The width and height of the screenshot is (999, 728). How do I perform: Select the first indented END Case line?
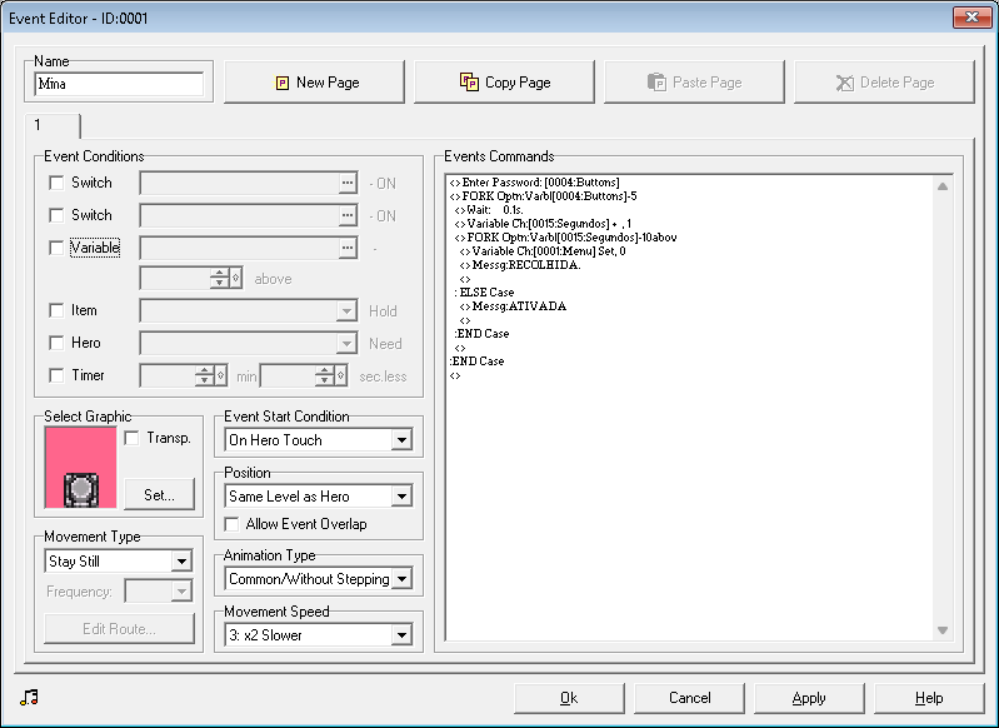pyautogui.click(x=482, y=334)
